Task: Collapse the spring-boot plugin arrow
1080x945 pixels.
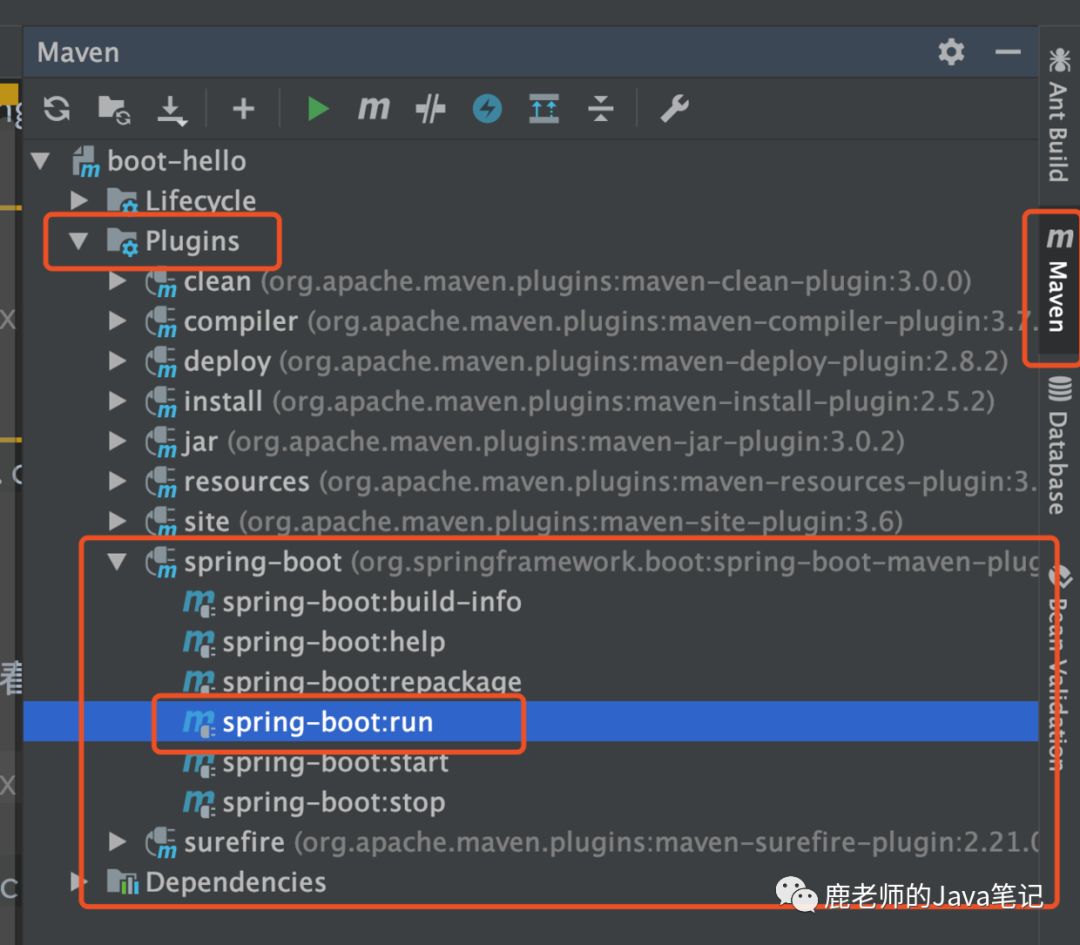Action: coord(117,561)
